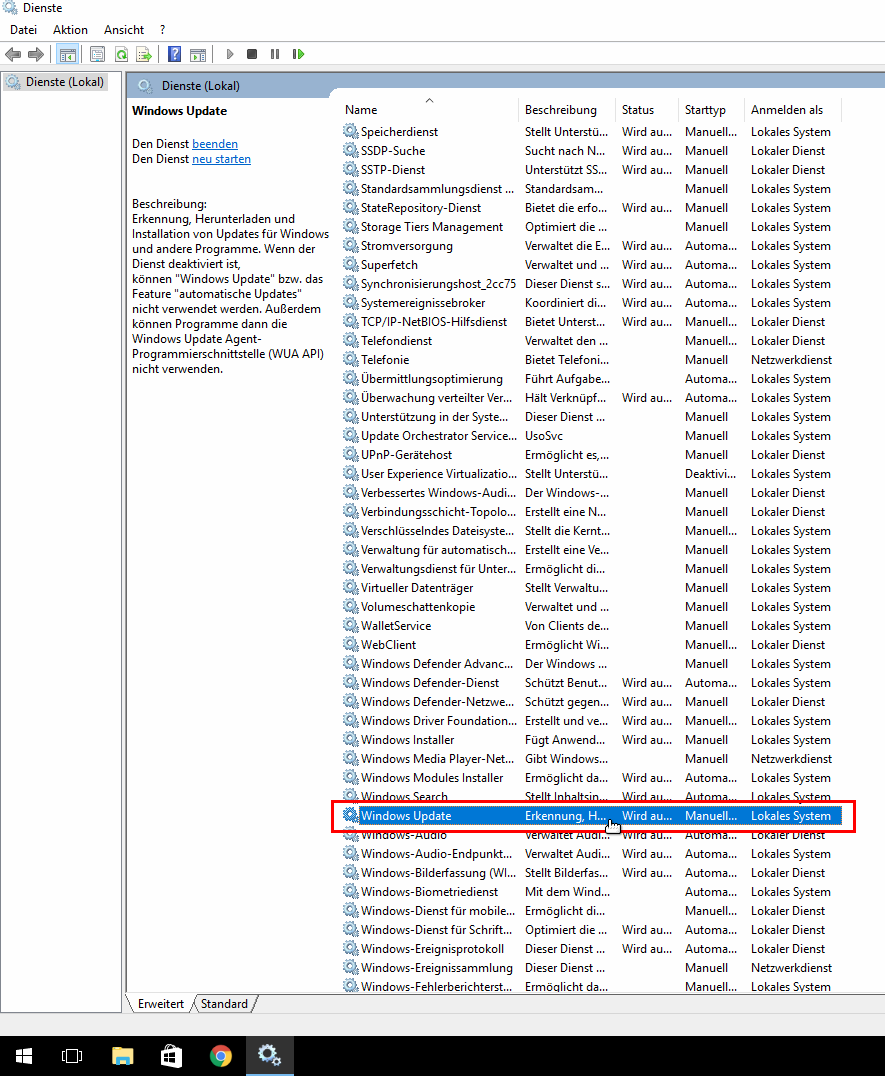The width and height of the screenshot is (885, 1076).
Task: Click the Dienste gears icon in taskbar
Action: coord(270,1055)
